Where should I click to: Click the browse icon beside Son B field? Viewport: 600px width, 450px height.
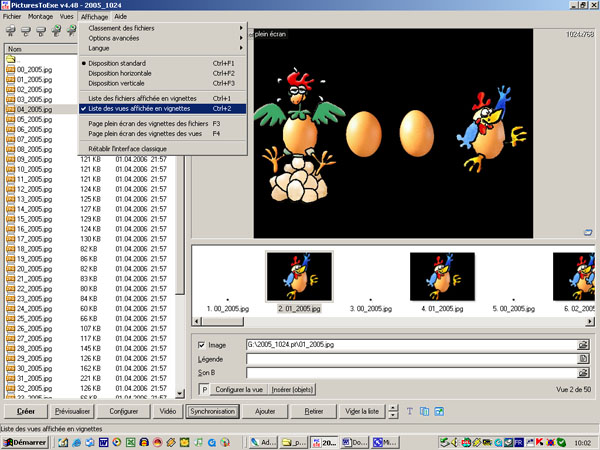(x=583, y=372)
